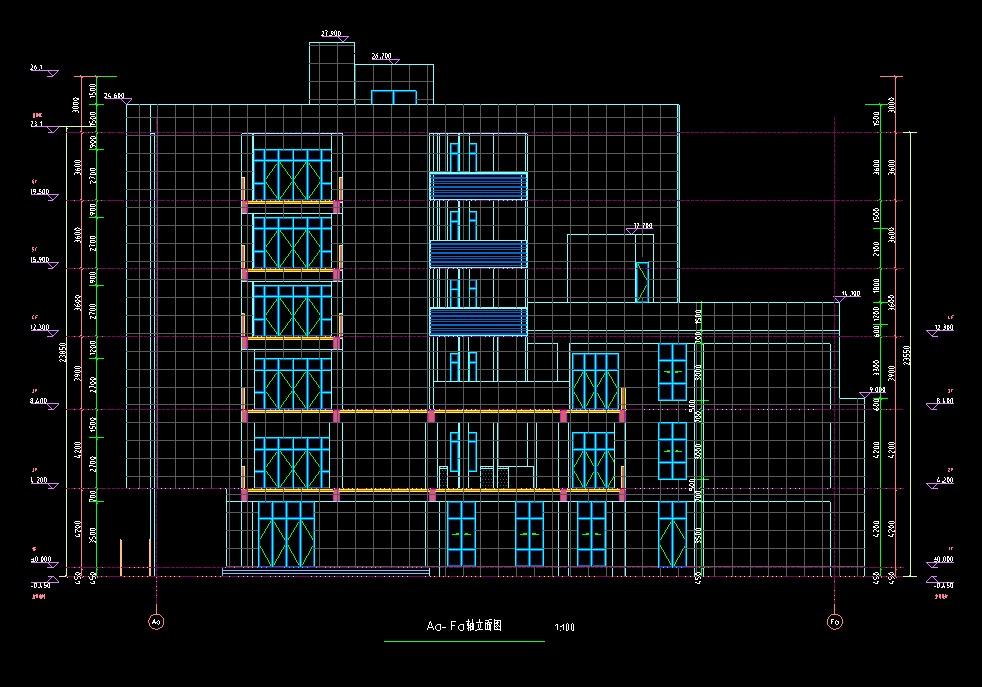This screenshot has height=687, width=982.
Task: Select the 27.900 elevation marker at rooftop
Action: pyautogui.click(x=331, y=35)
